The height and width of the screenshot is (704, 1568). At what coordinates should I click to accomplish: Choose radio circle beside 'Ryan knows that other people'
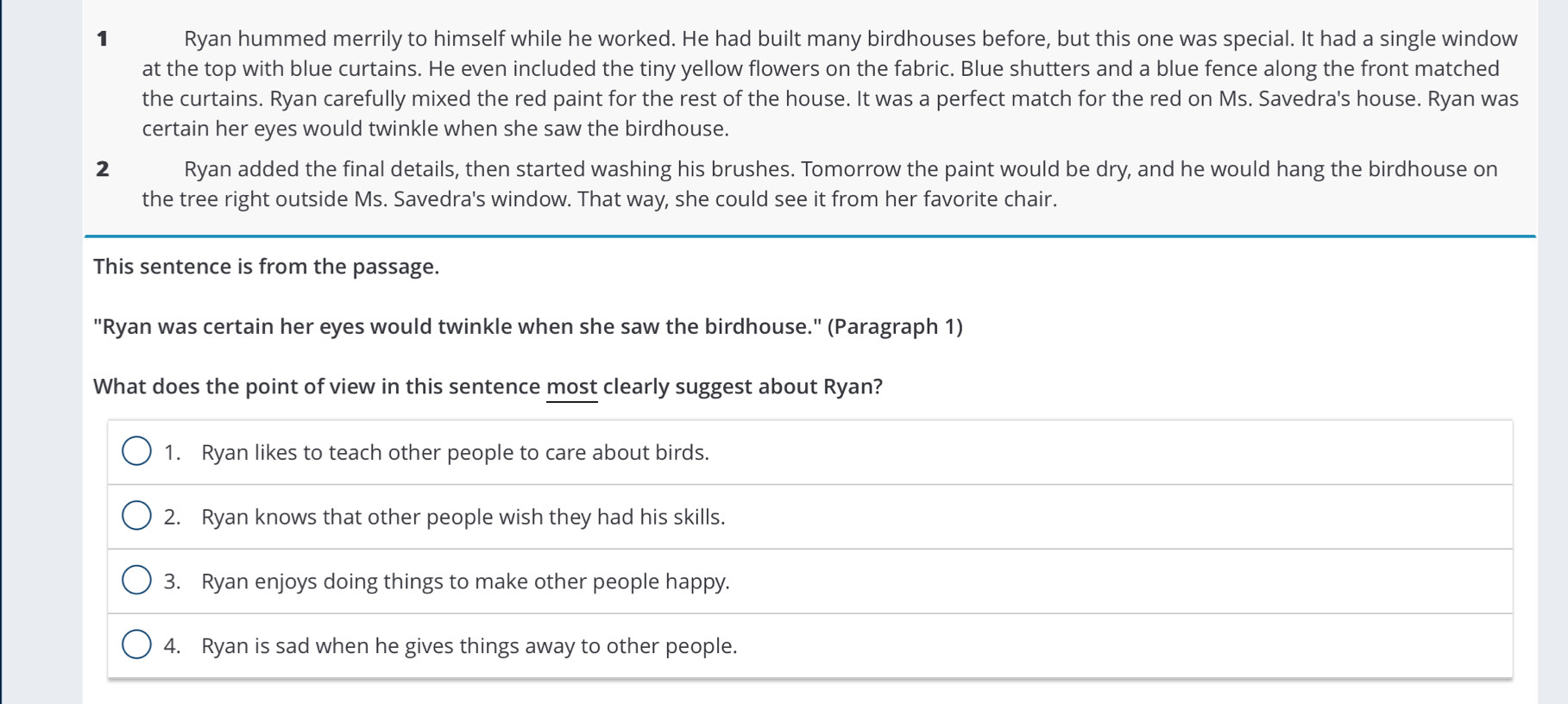pos(136,516)
